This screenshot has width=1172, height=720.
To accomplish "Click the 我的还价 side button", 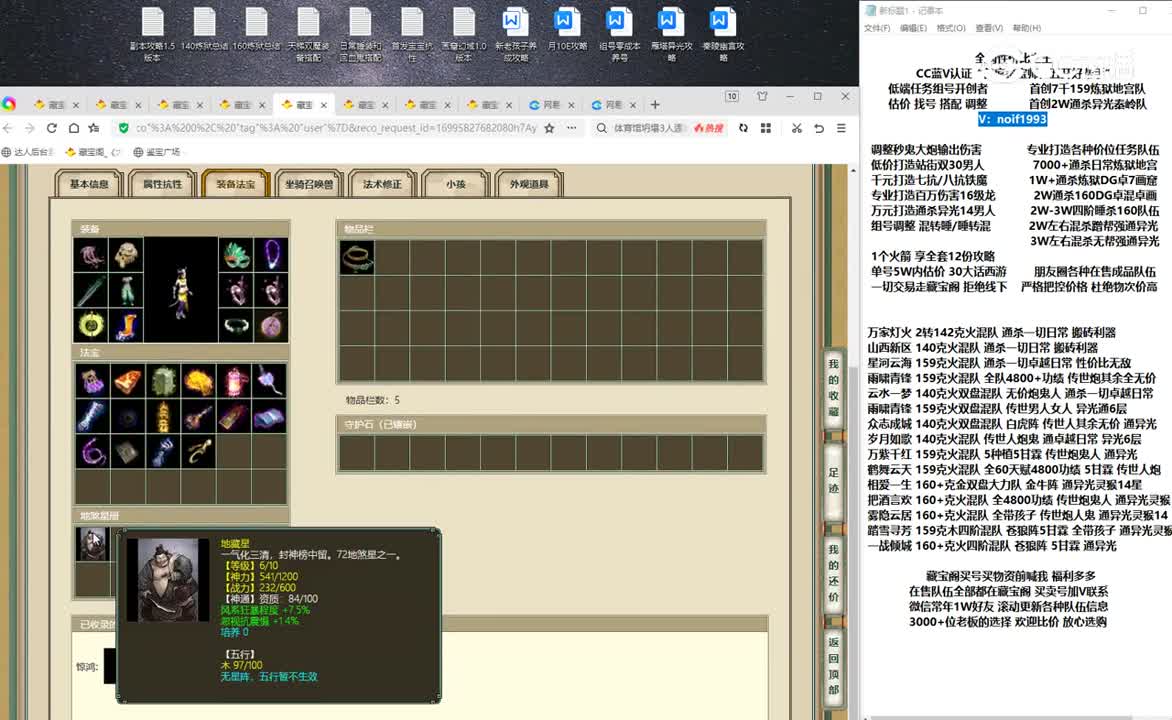I will point(833,573).
